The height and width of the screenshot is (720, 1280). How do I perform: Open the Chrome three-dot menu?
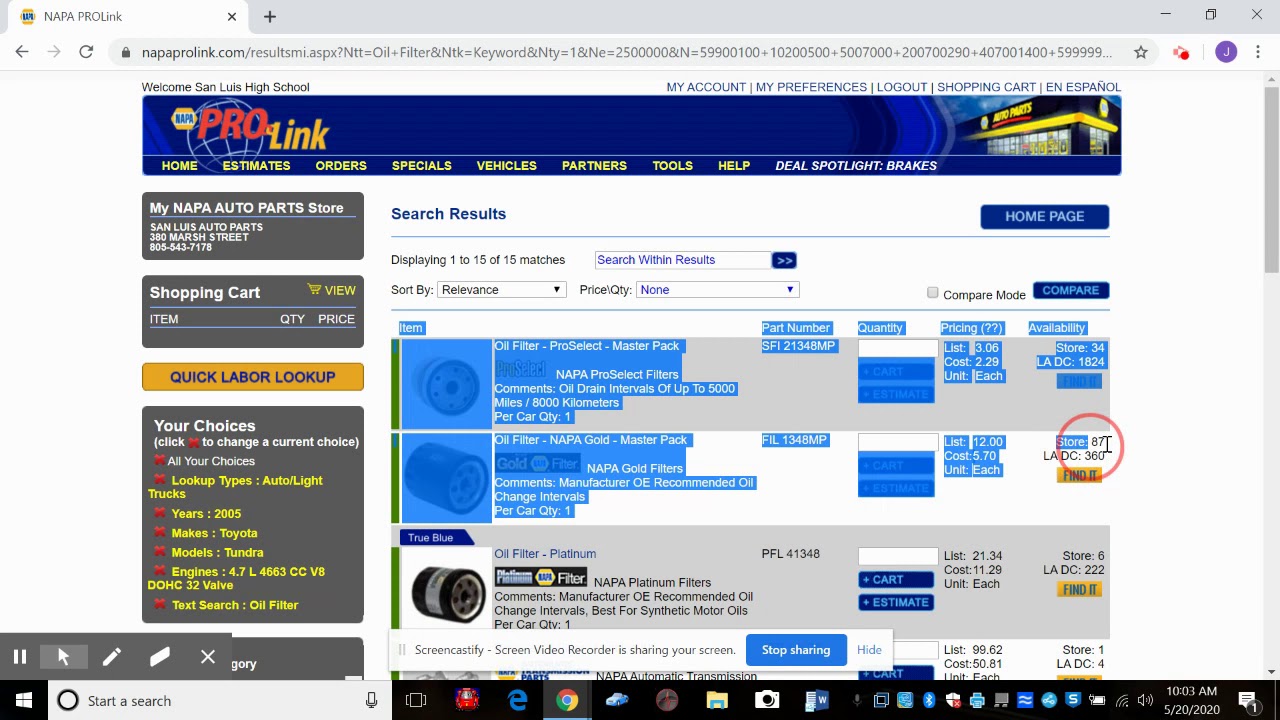[x=1257, y=52]
